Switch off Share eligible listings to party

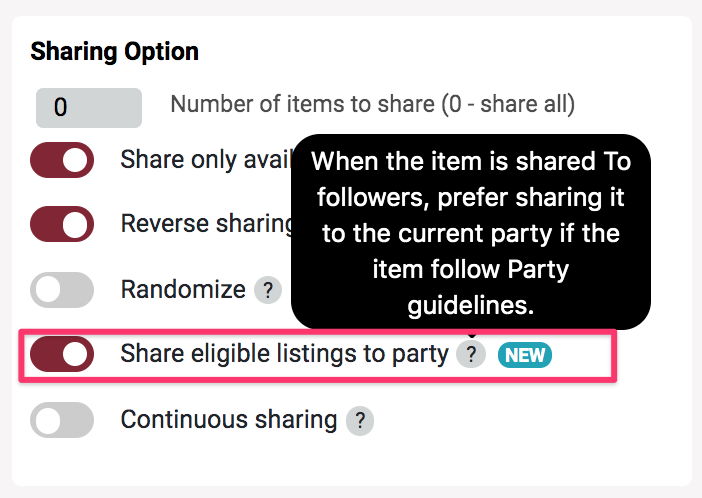62,354
